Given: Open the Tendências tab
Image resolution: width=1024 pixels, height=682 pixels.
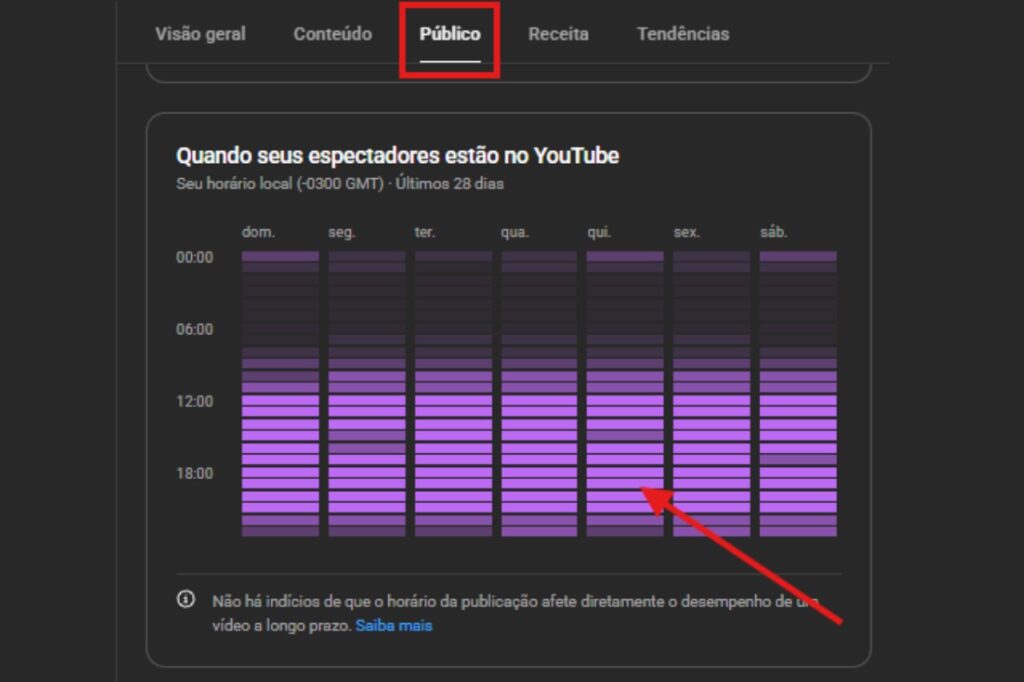Looking at the screenshot, I should pyautogui.click(x=683, y=34).
